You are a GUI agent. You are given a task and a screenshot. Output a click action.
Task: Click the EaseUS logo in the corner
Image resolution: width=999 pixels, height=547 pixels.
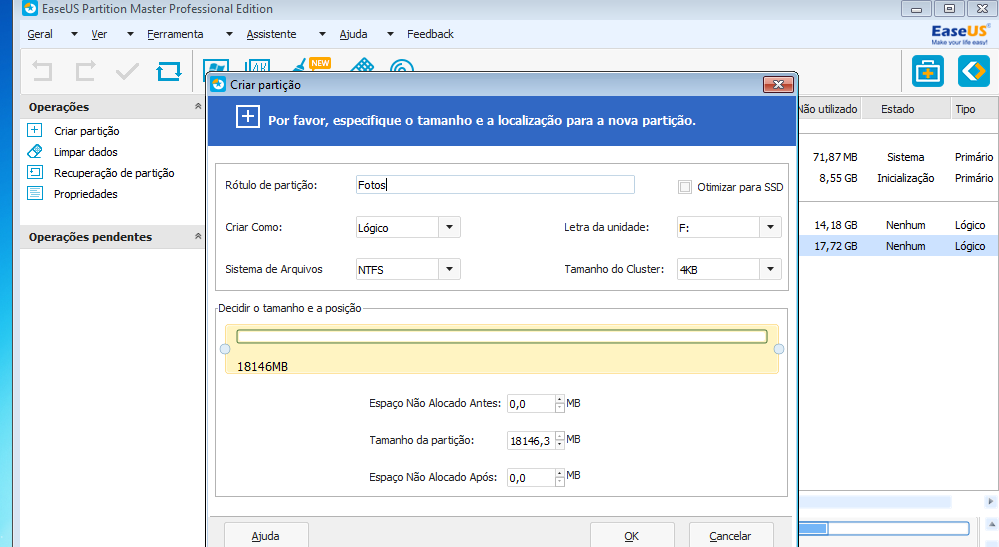click(x=960, y=34)
